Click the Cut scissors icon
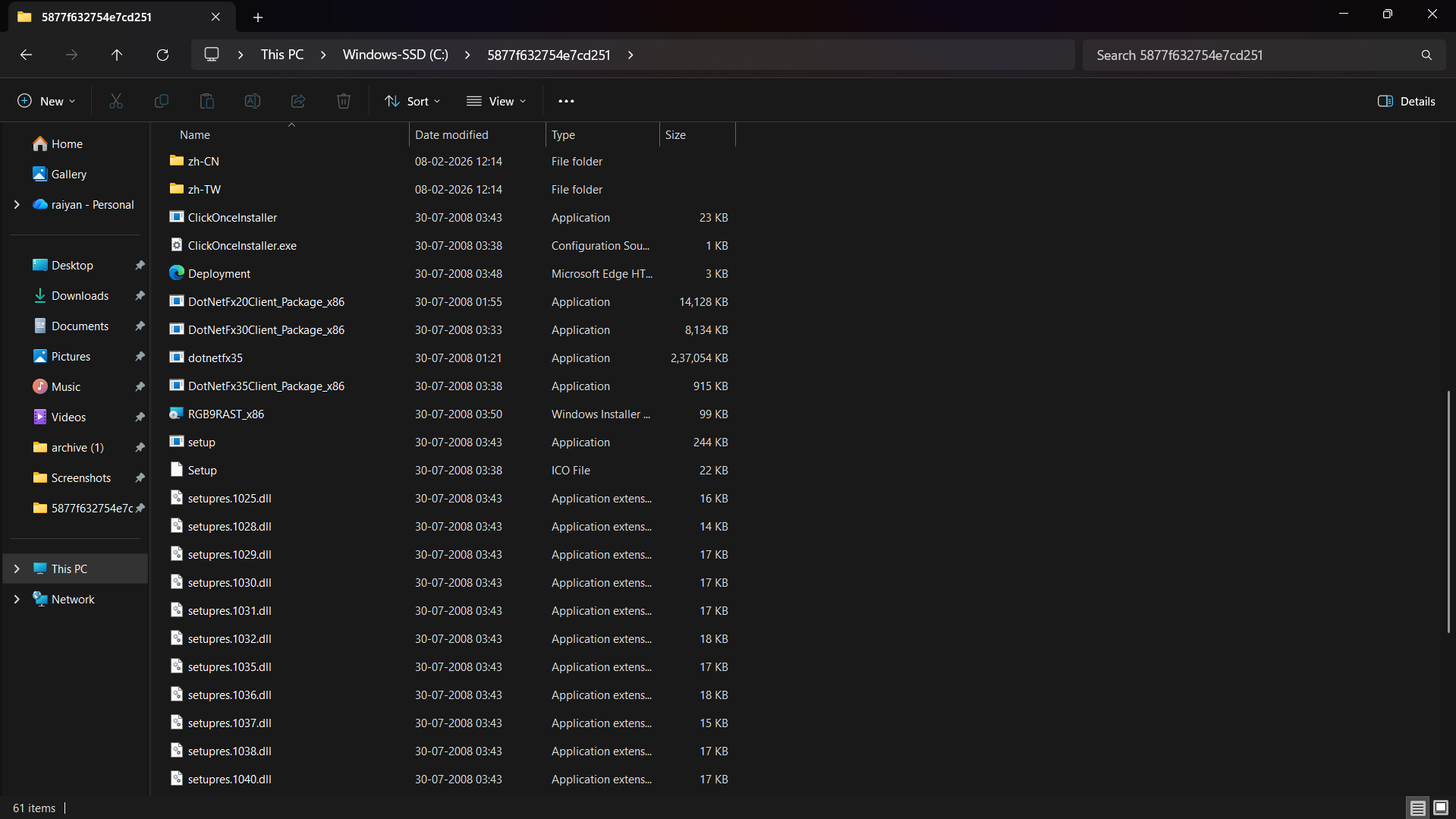 116,101
